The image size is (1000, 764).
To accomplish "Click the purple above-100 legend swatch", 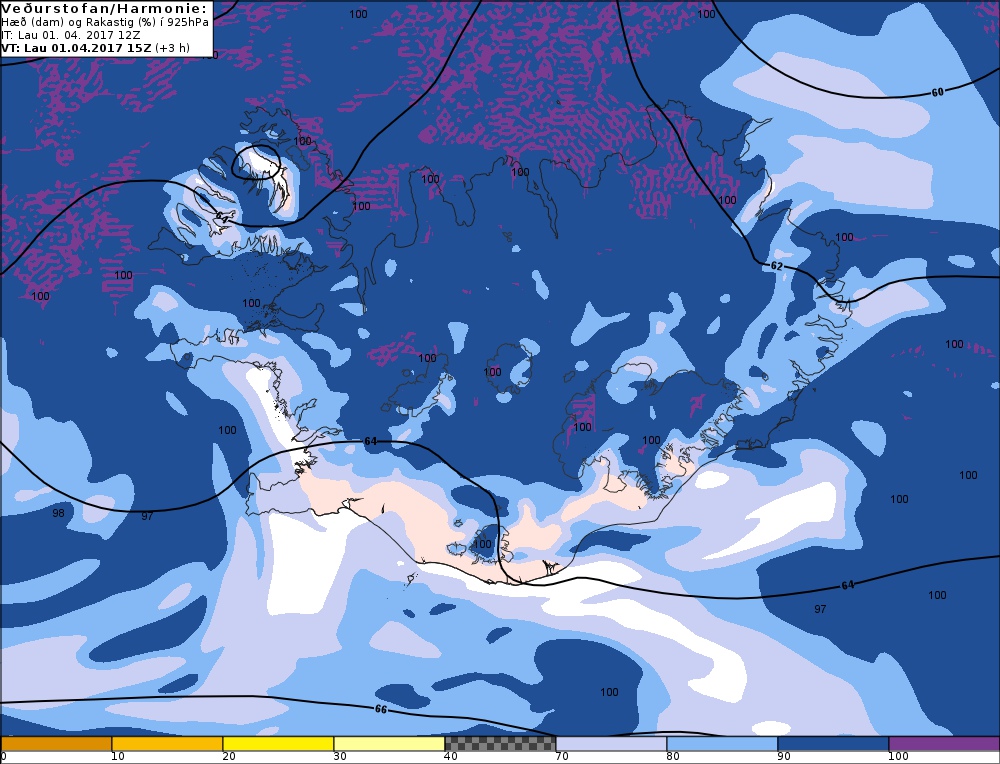I will (944, 744).
